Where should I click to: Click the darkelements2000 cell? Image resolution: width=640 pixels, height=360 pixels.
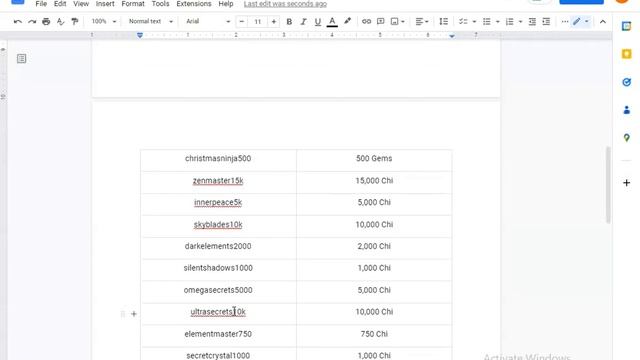[218, 248]
